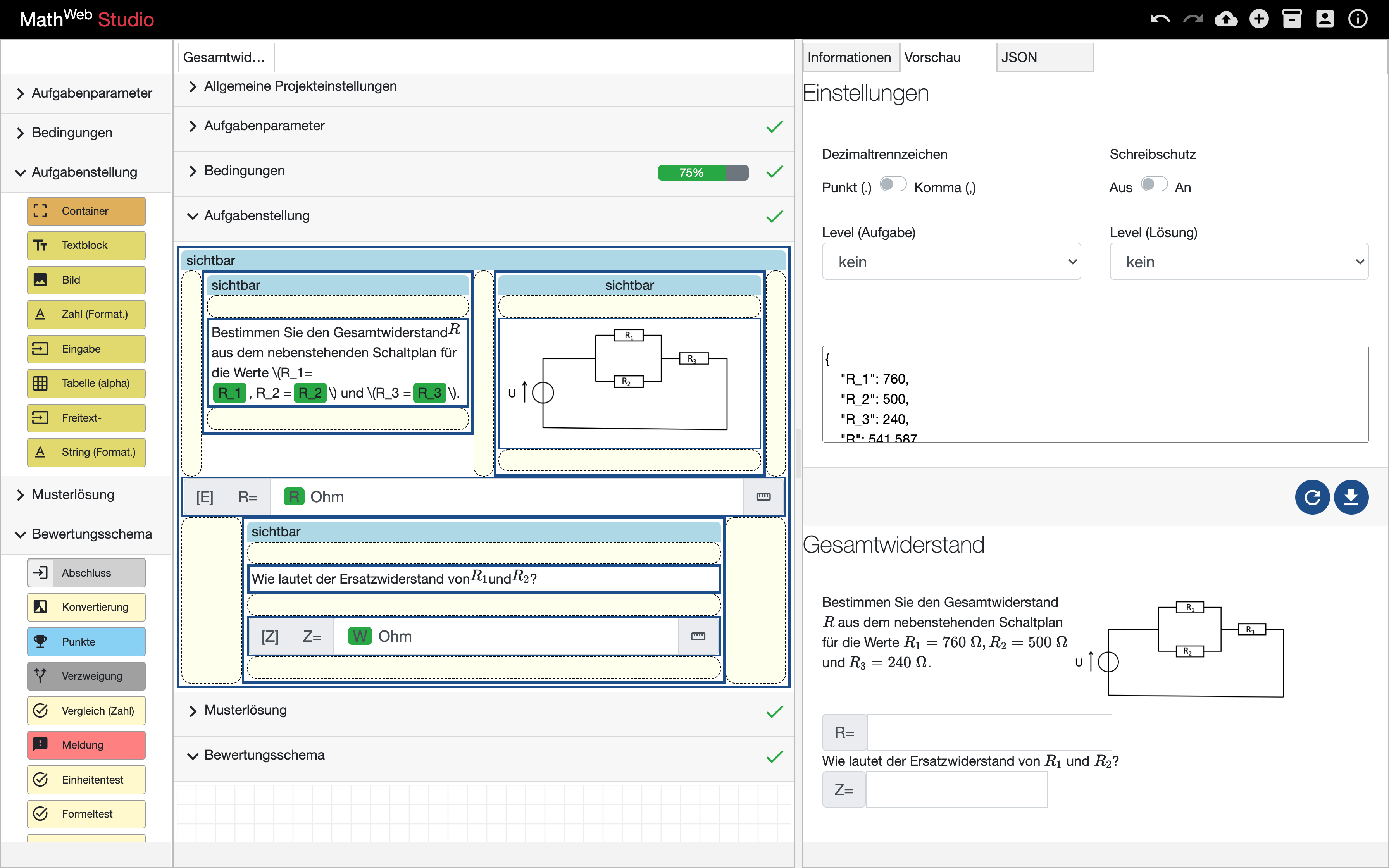The image size is (1389, 868).
Task: Click the blue refresh preview button
Action: click(x=1312, y=497)
